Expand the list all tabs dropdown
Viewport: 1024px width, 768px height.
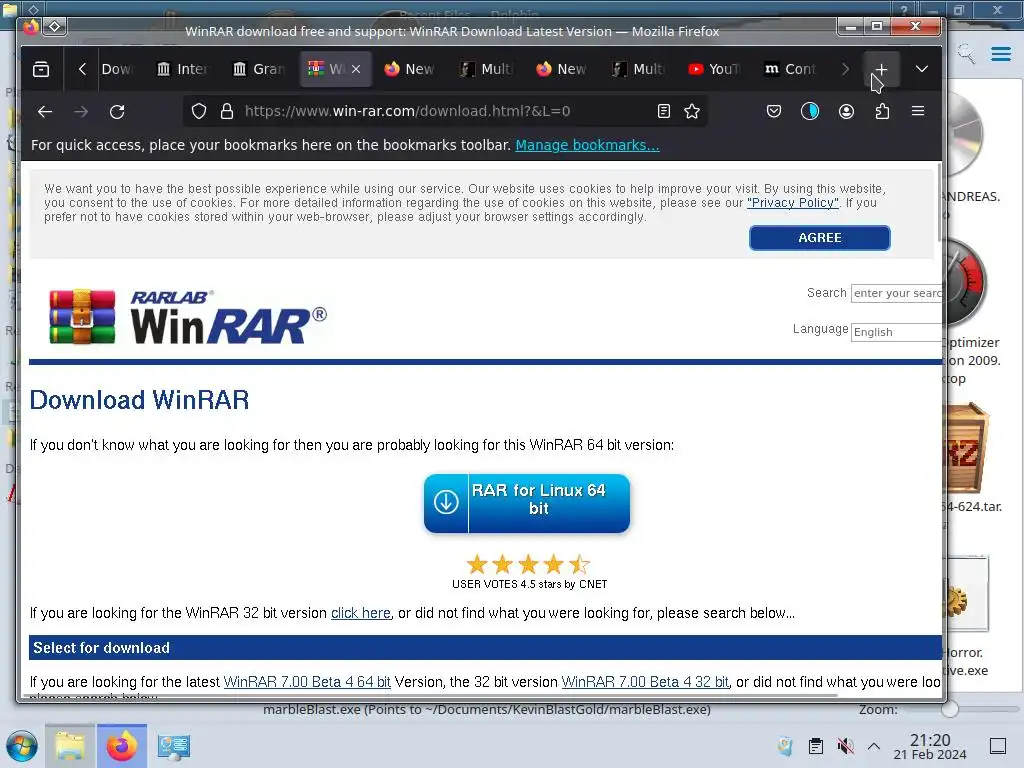[921, 69]
